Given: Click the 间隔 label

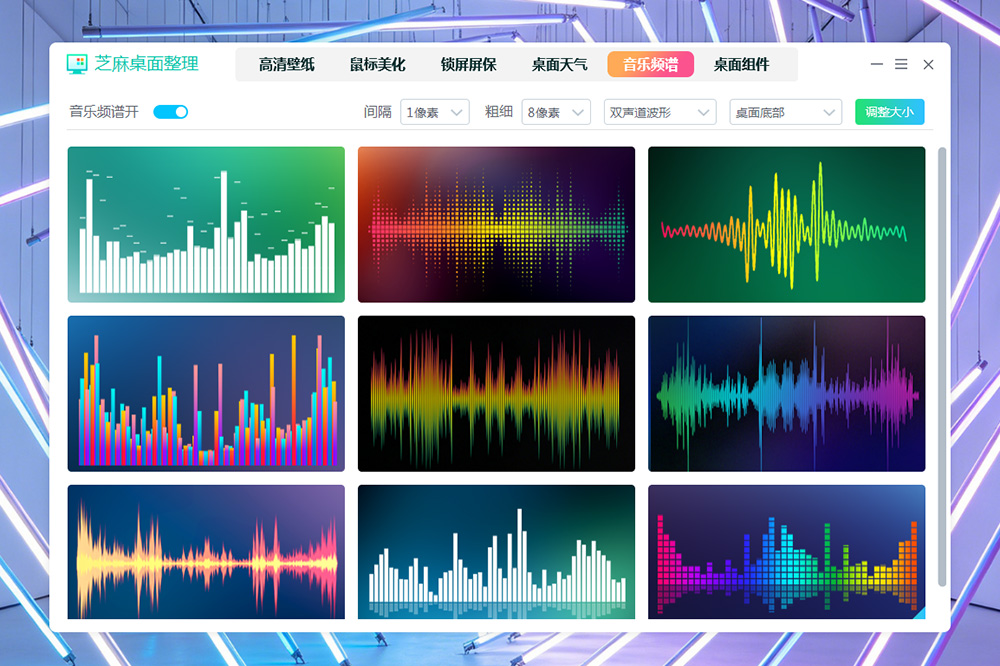Looking at the screenshot, I should [378, 112].
